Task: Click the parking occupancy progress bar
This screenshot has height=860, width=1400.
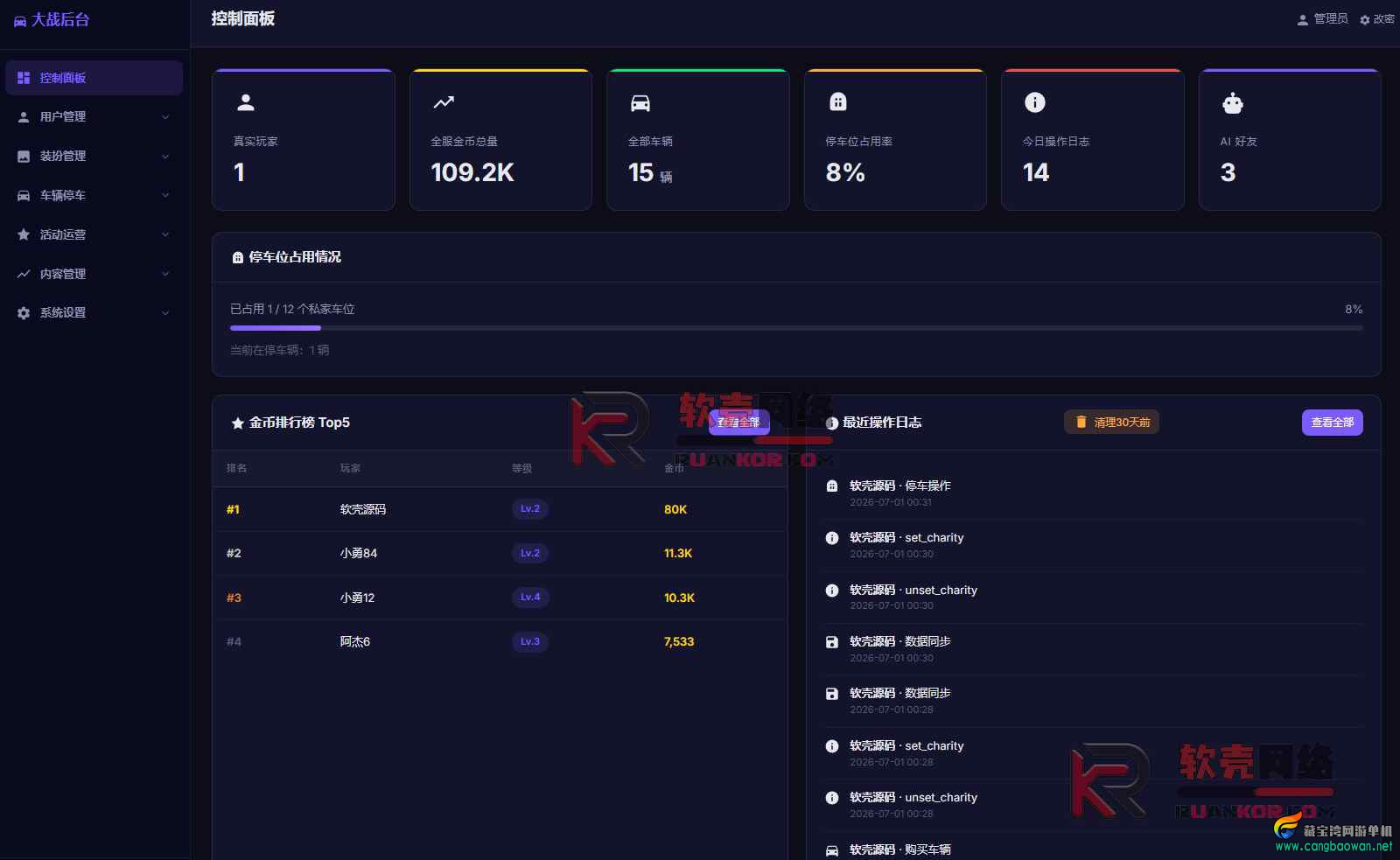Action: click(x=796, y=328)
